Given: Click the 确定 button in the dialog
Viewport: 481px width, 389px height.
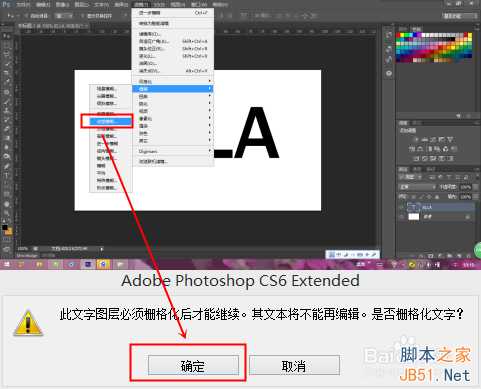Looking at the screenshot, I should (x=193, y=366).
